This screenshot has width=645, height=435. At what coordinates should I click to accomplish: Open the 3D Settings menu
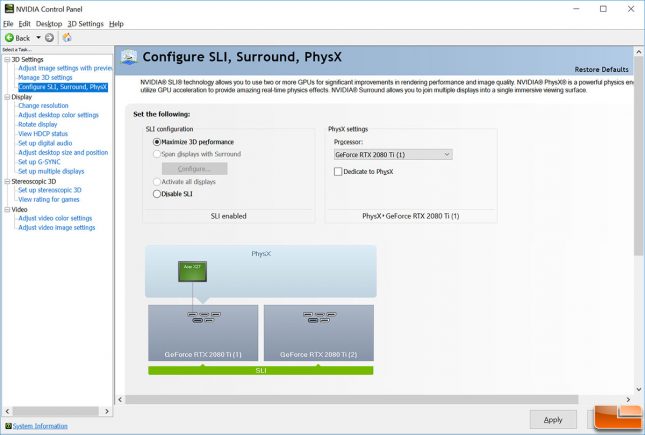[x=86, y=24]
